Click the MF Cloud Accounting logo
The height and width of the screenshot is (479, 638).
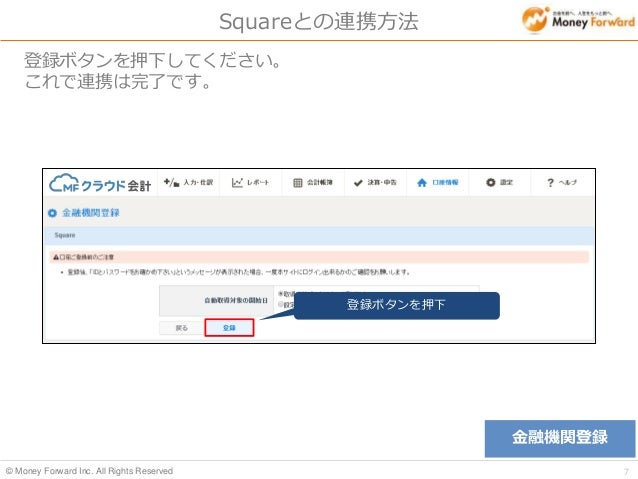100,184
